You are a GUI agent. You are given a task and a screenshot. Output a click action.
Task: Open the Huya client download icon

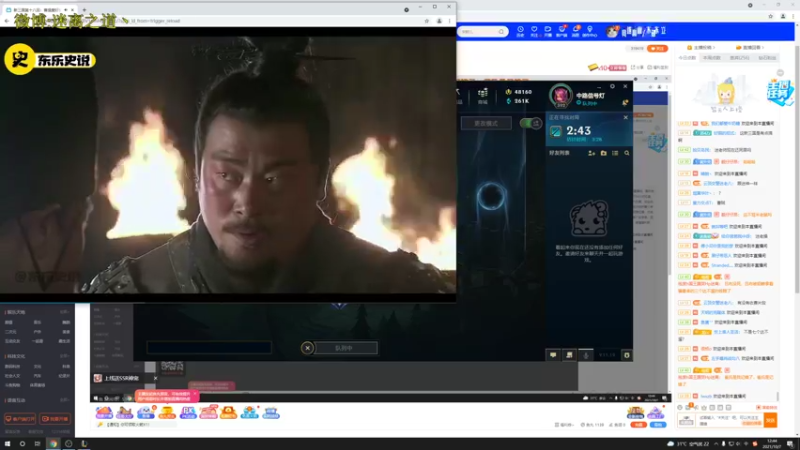point(562,30)
